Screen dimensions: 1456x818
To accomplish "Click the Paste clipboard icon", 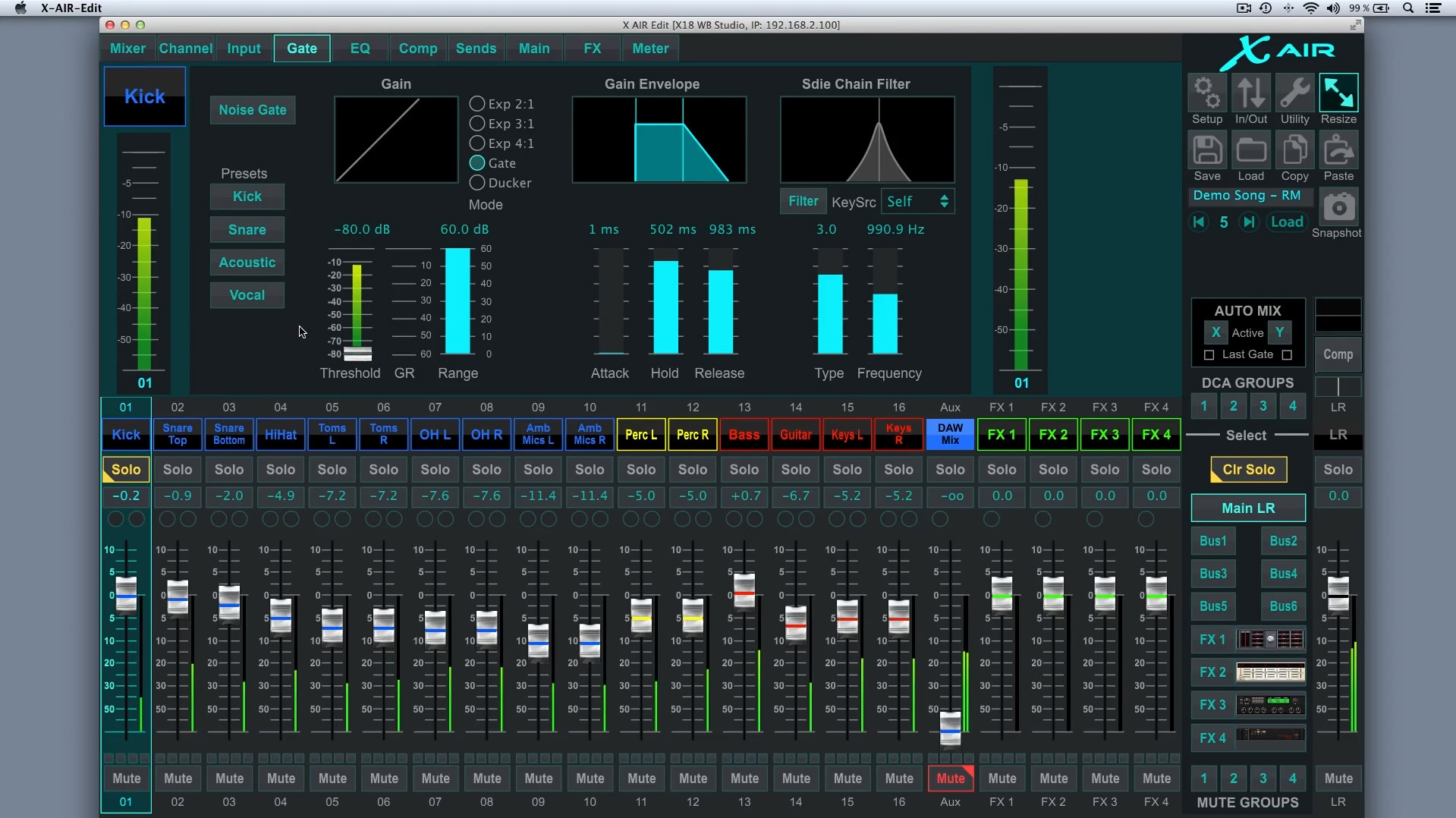I will [1338, 150].
